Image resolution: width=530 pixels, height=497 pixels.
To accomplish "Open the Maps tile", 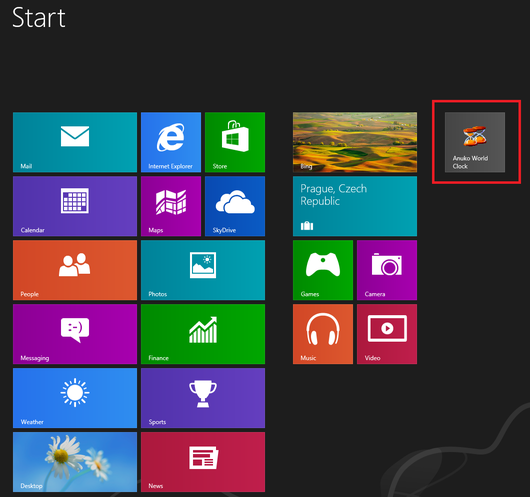I will point(171,206).
